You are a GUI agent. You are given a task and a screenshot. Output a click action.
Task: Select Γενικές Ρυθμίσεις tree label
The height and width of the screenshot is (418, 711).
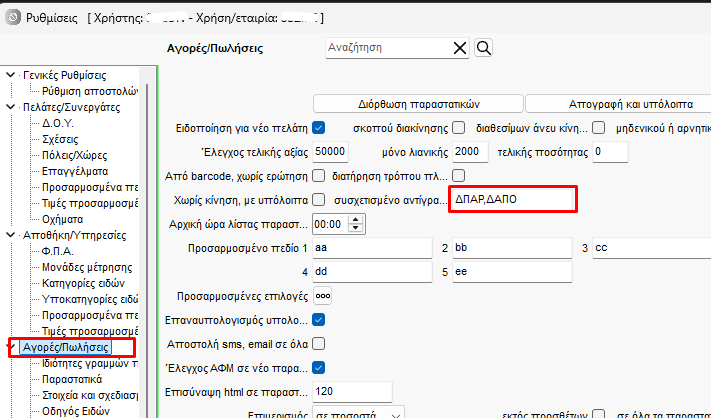point(64,75)
